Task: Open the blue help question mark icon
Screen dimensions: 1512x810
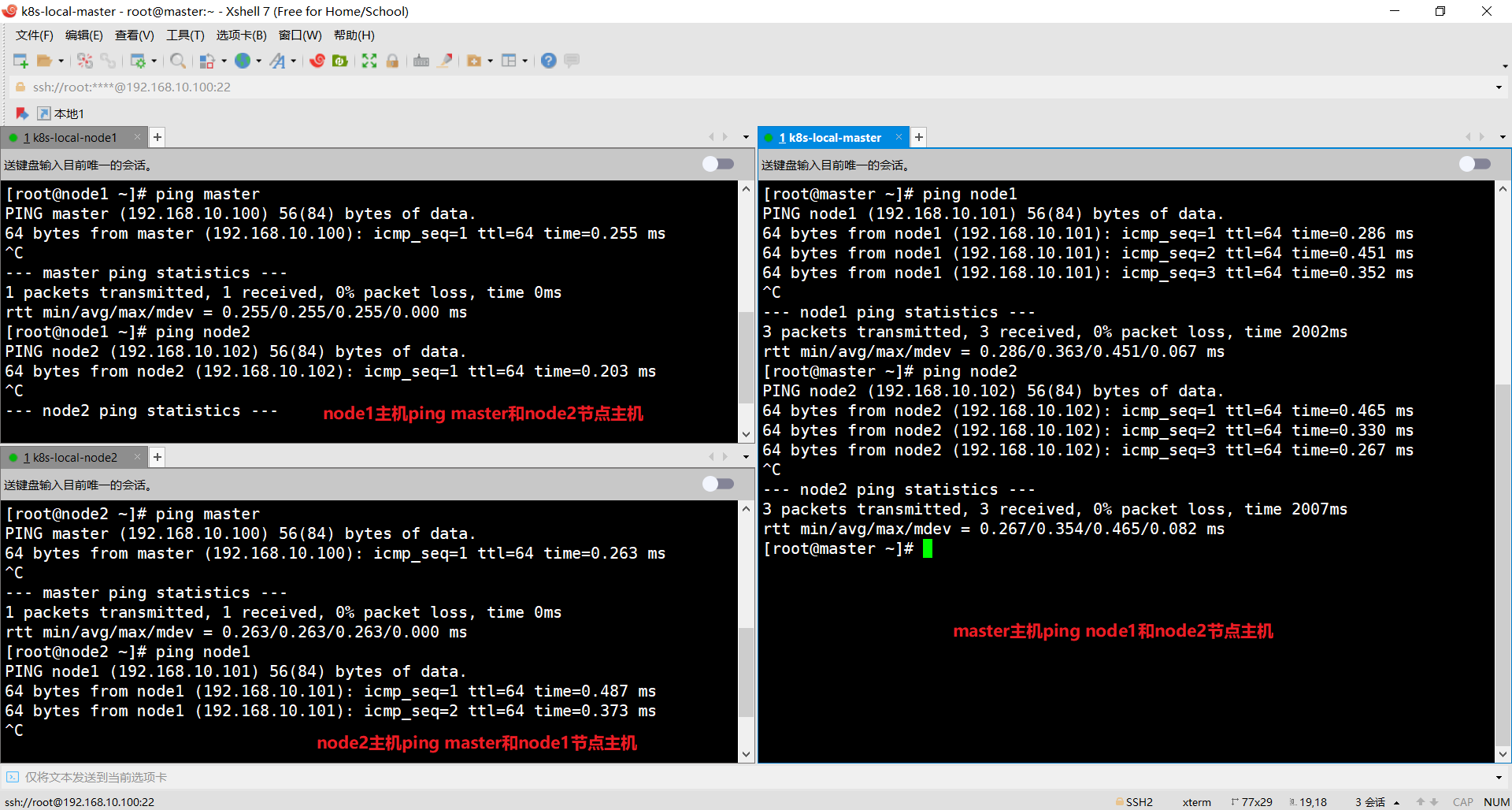Action: tap(549, 61)
